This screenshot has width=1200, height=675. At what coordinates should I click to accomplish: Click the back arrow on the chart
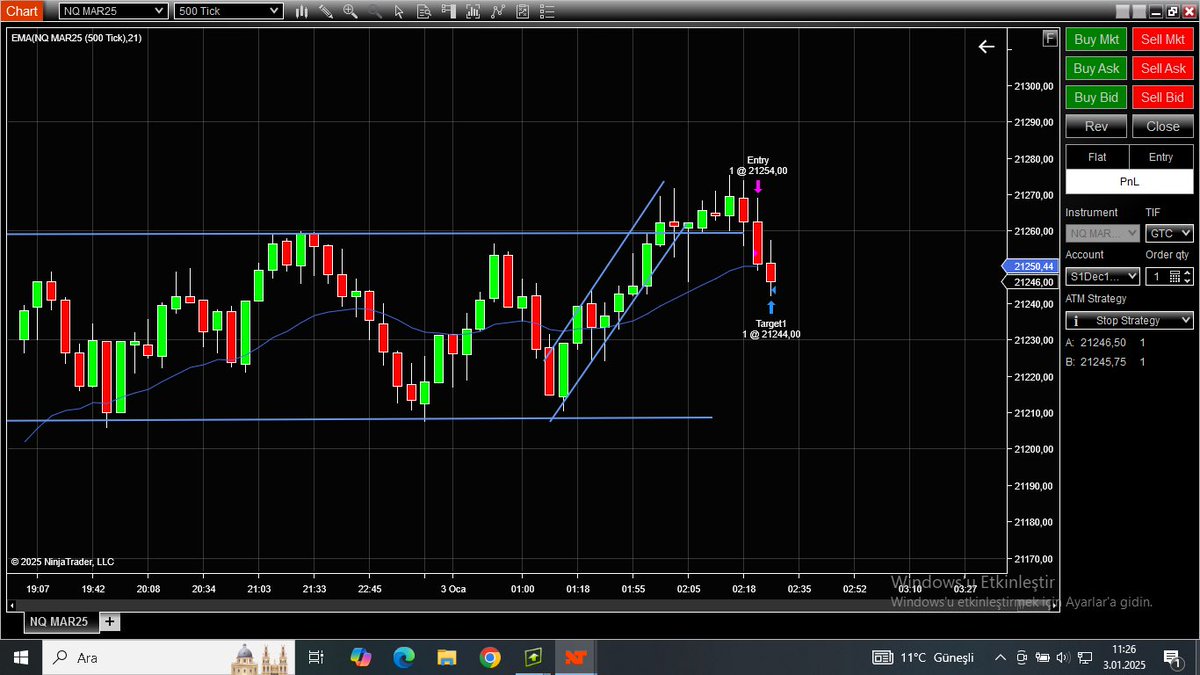(x=986, y=46)
